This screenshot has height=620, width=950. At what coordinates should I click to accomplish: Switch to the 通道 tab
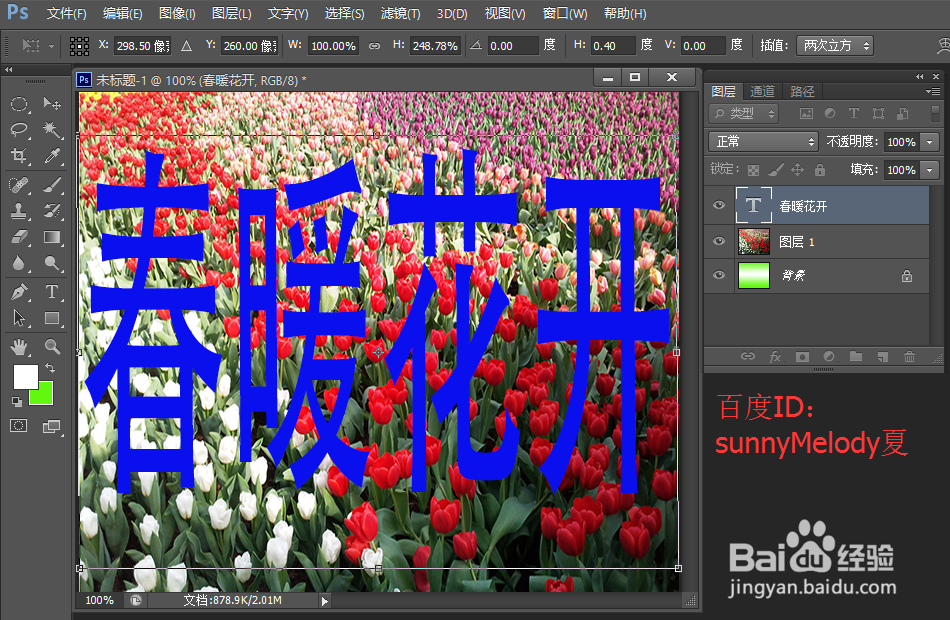point(762,92)
